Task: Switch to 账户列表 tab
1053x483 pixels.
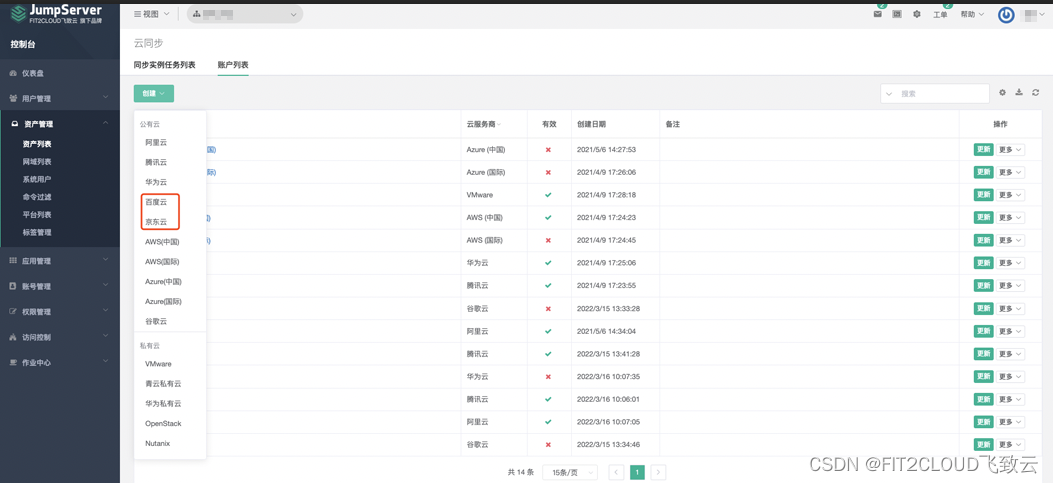Action: (x=233, y=64)
